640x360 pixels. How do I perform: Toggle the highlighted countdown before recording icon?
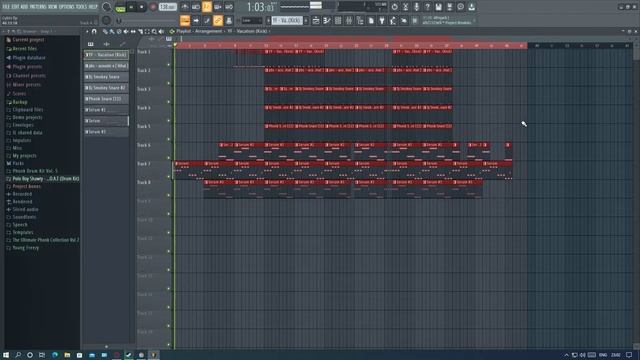[207, 7]
